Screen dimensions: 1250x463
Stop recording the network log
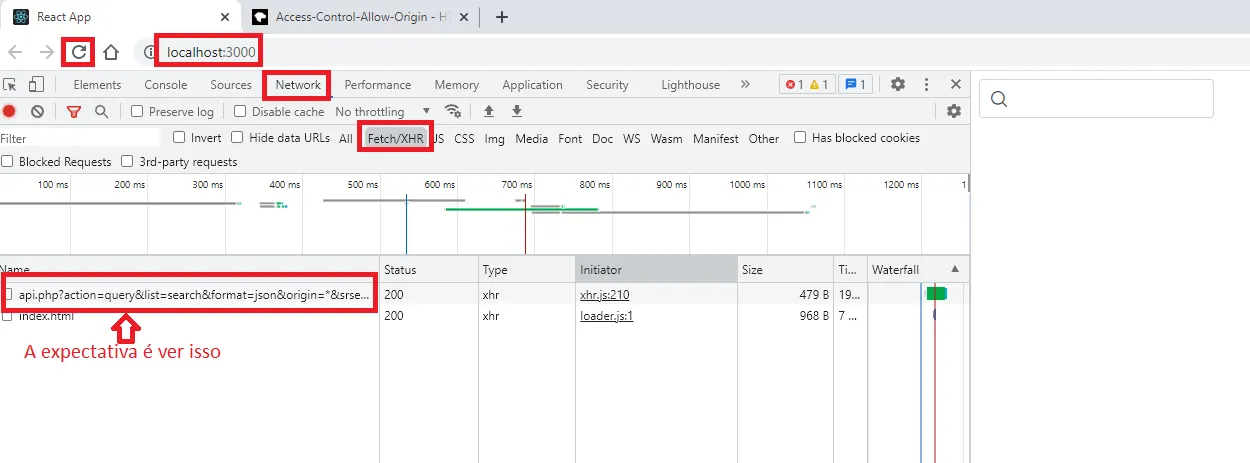pyautogui.click(x=9, y=112)
